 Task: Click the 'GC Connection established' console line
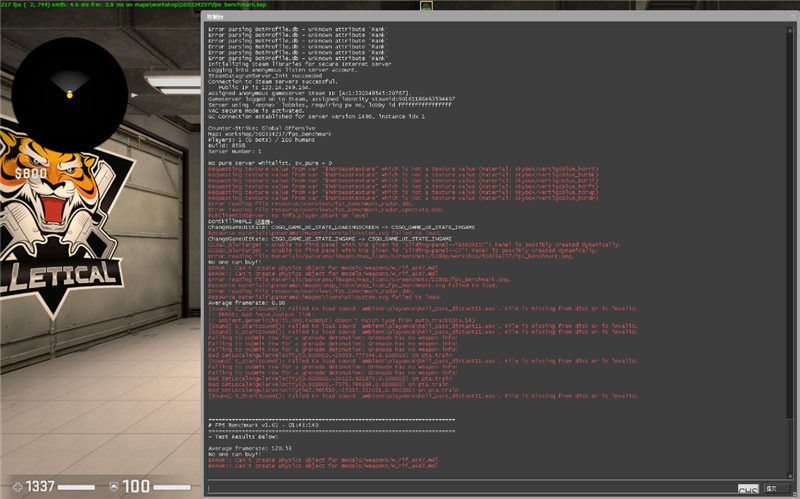[x=316, y=116]
